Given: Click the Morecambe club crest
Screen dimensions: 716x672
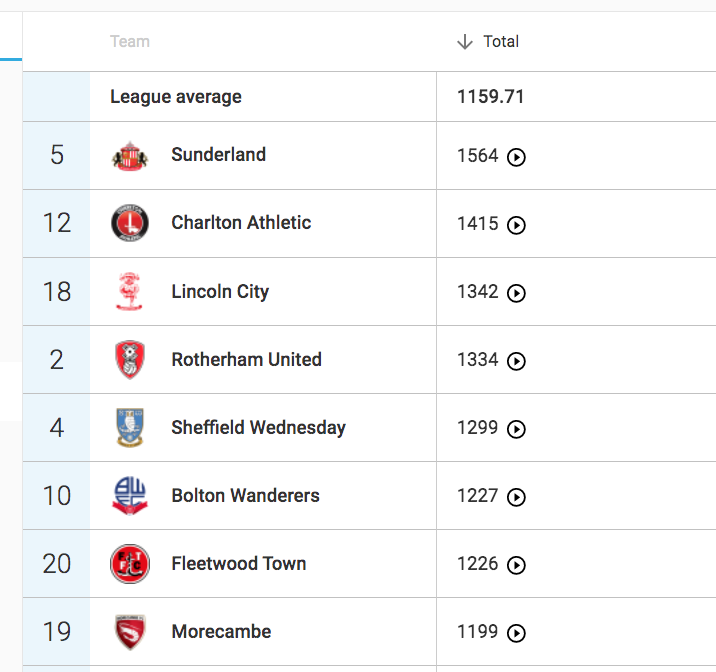Looking at the screenshot, I should pyautogui.click(x=129, y=632).
